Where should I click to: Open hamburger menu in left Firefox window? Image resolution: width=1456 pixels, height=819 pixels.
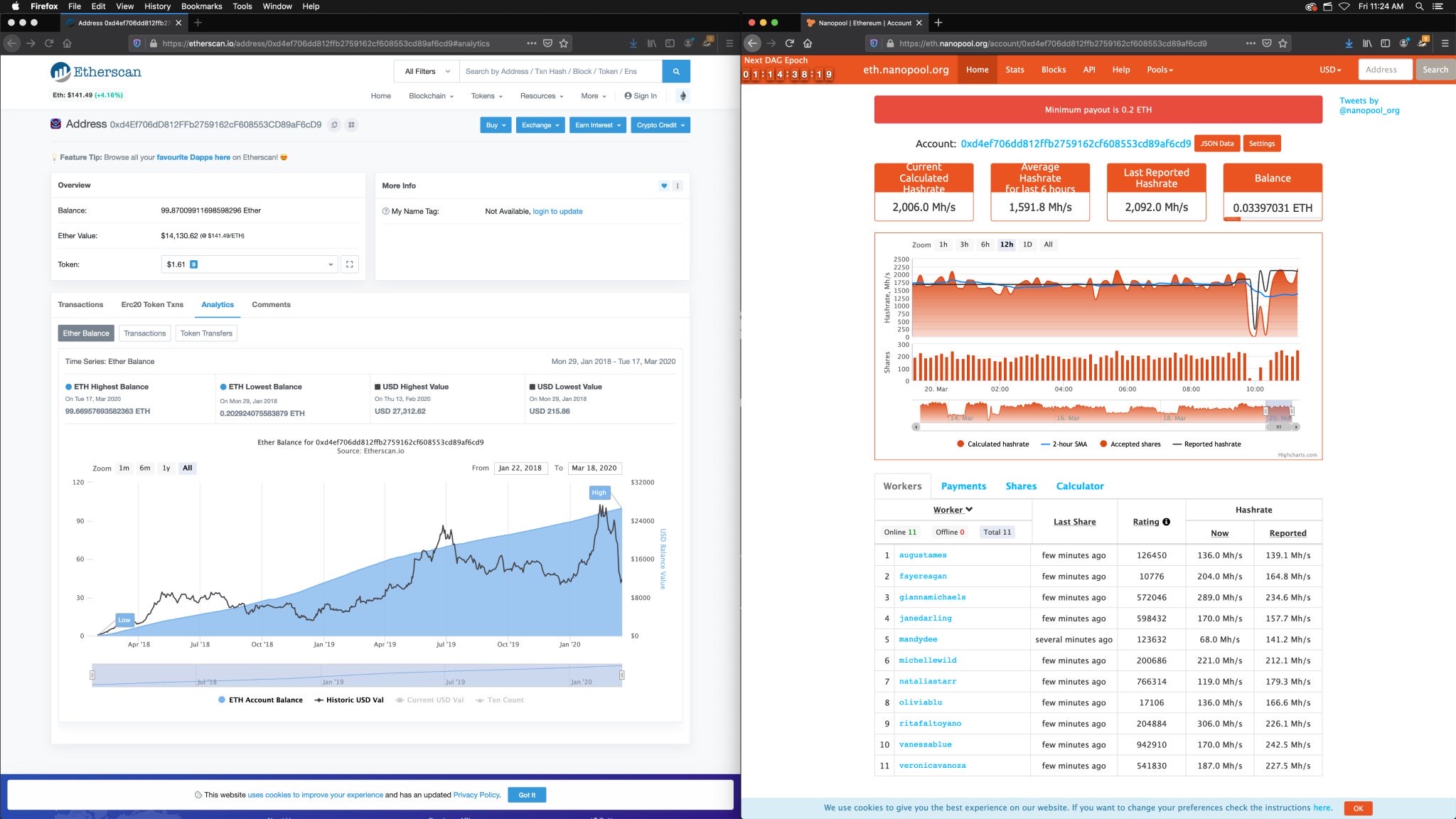click(x=729, y=43)
